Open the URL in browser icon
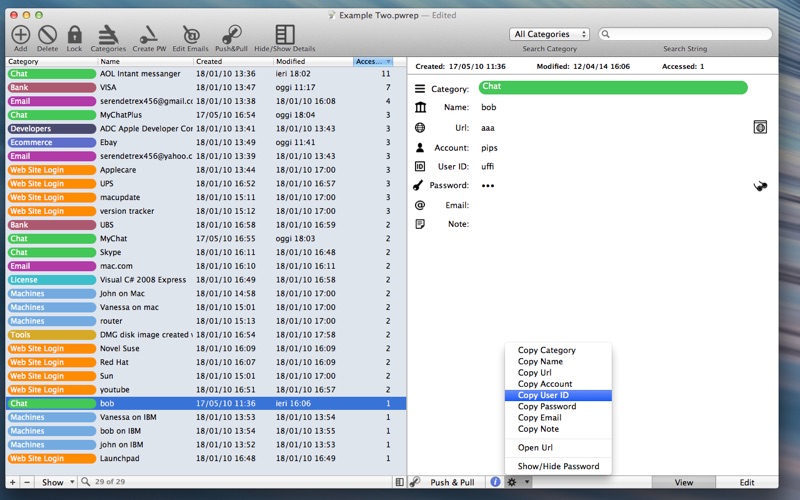Image resolution: width=800 pixels, height=500 pixels. point(759,127)
